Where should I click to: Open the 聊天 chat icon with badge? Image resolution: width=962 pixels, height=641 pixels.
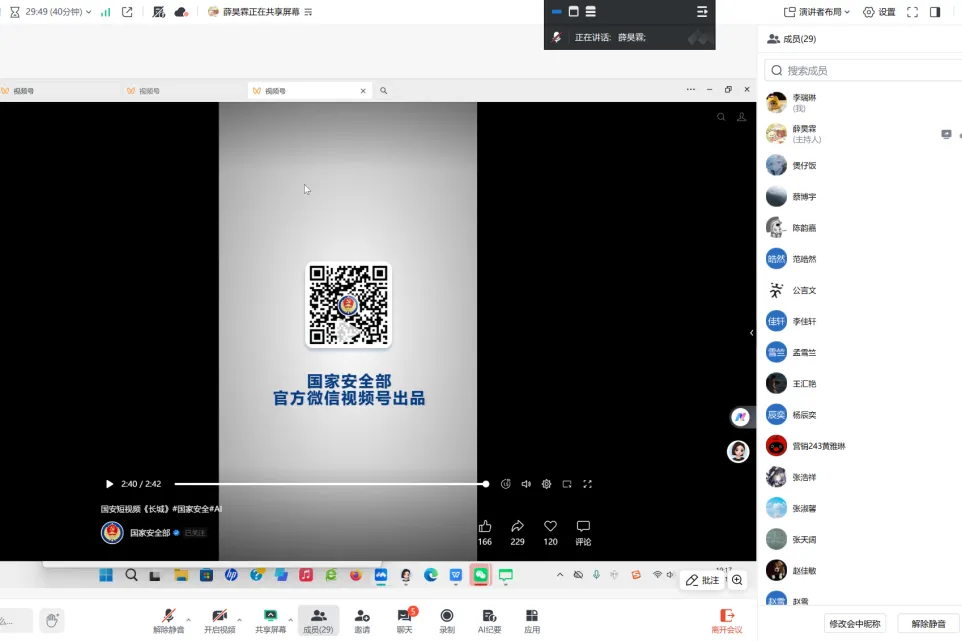[405, 620]
